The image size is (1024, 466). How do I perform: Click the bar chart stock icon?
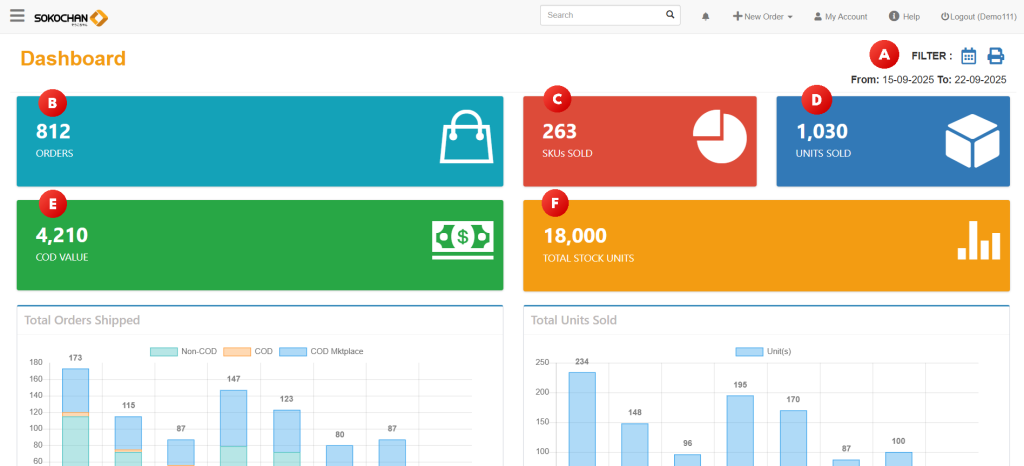click(978, 240)
